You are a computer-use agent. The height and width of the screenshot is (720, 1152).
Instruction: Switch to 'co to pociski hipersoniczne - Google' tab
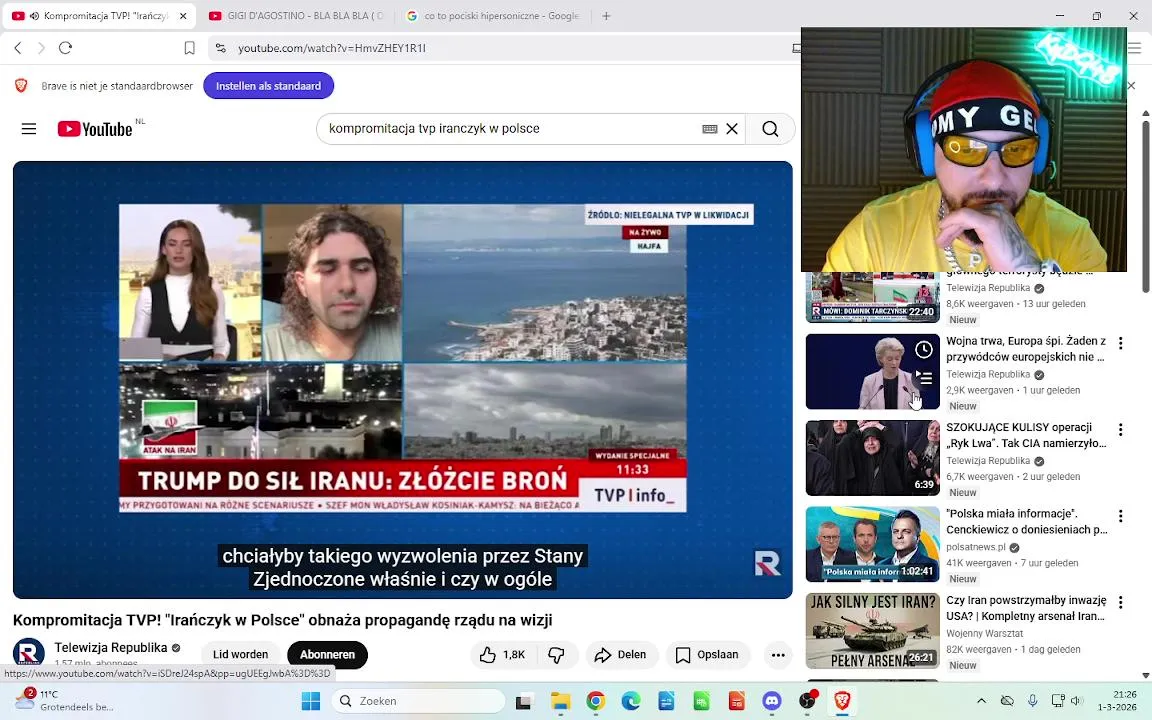(494, 15)
